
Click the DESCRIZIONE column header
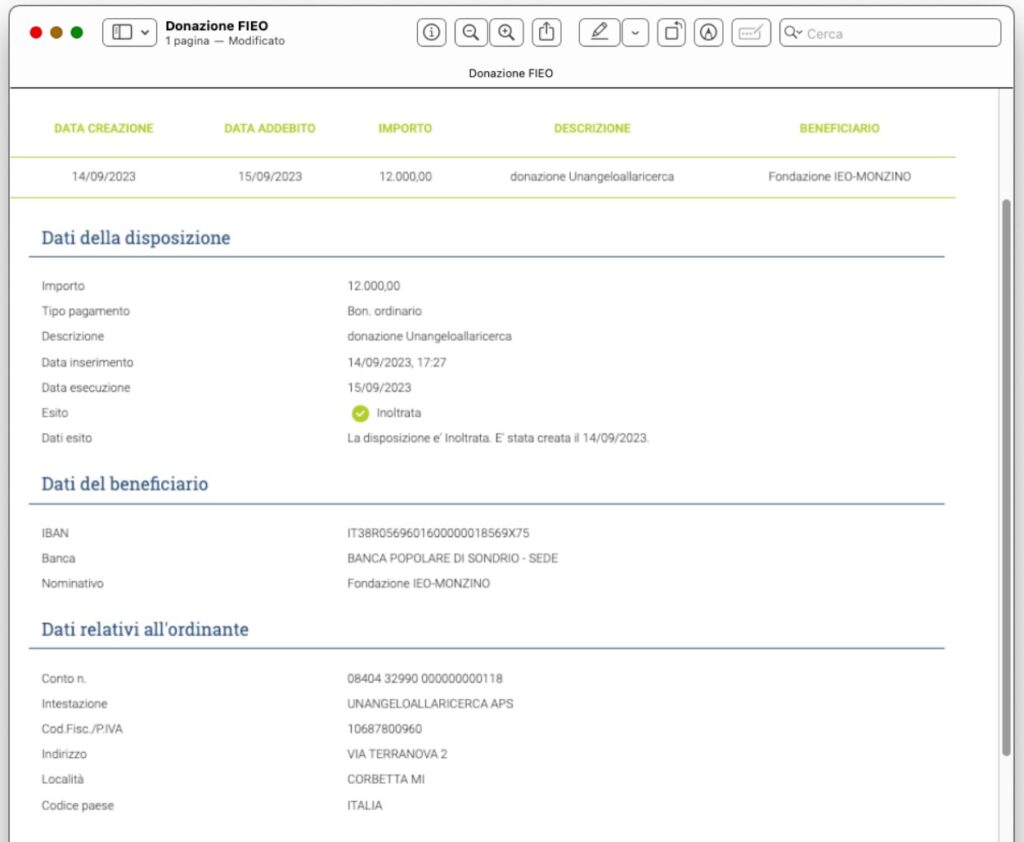(592, 128)
